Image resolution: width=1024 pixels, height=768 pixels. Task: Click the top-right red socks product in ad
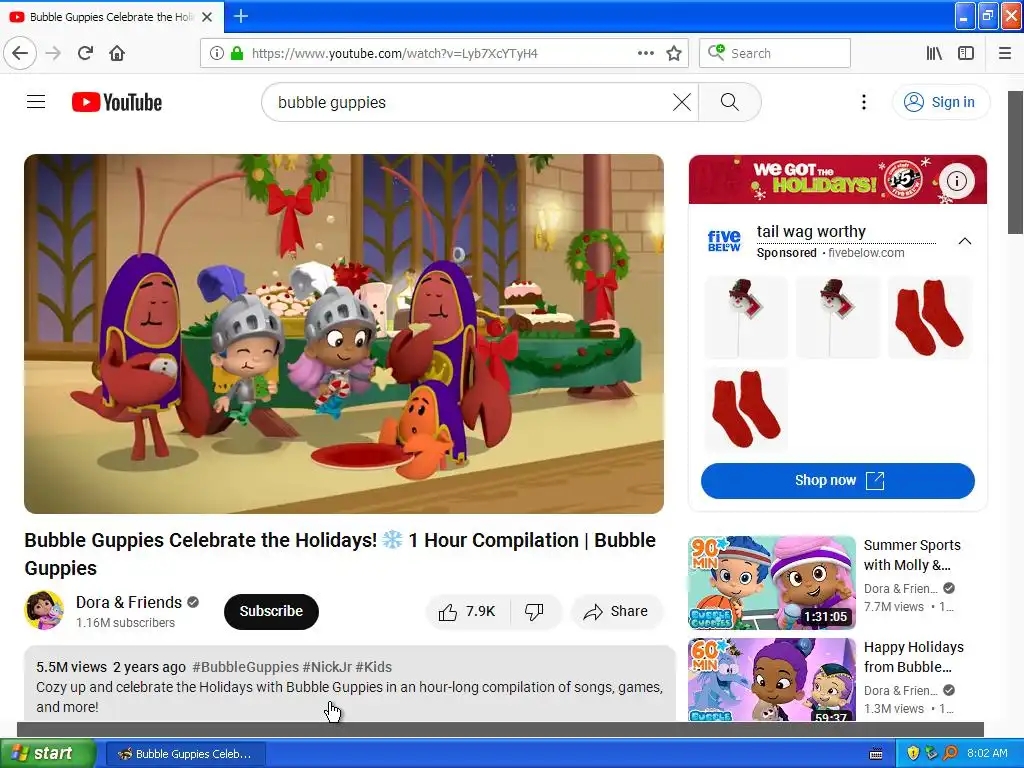[930, 317]
